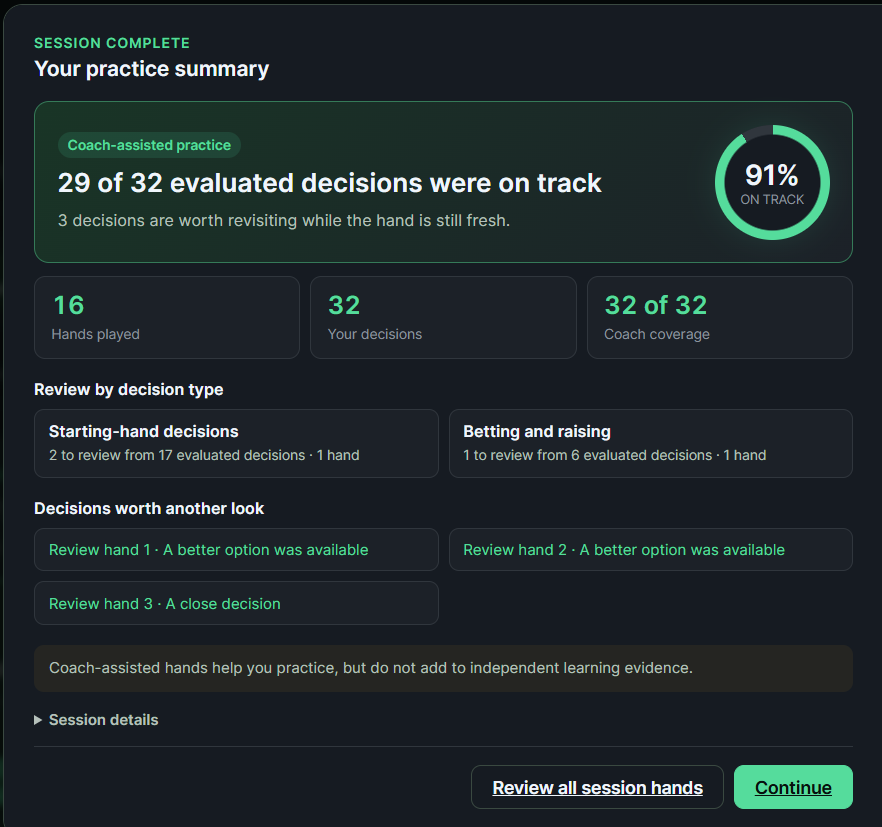Open Review all session hands

pyautogui.click(x=597, y=787)
